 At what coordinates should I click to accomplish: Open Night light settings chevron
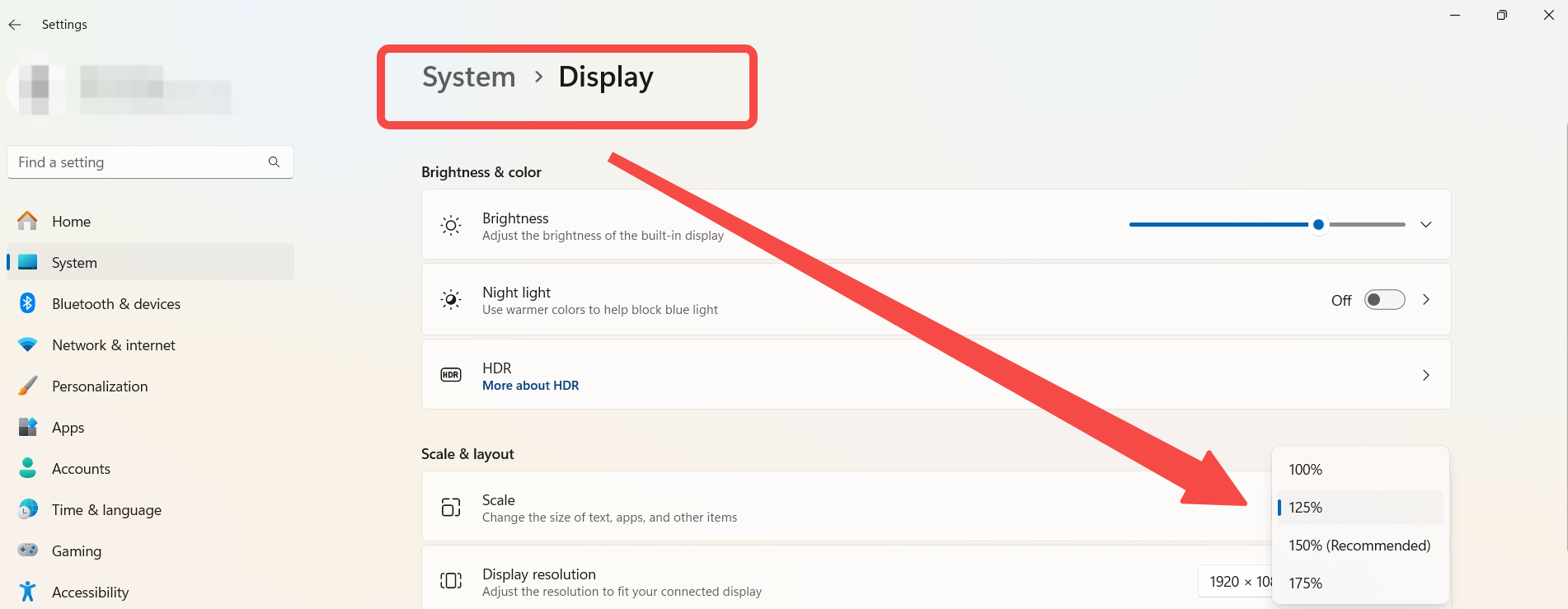click(x=1425, y=300)
